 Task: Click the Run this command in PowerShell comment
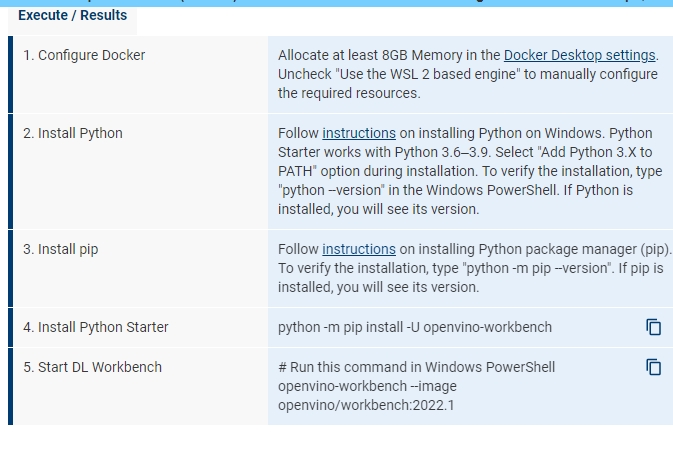(416, 367)
